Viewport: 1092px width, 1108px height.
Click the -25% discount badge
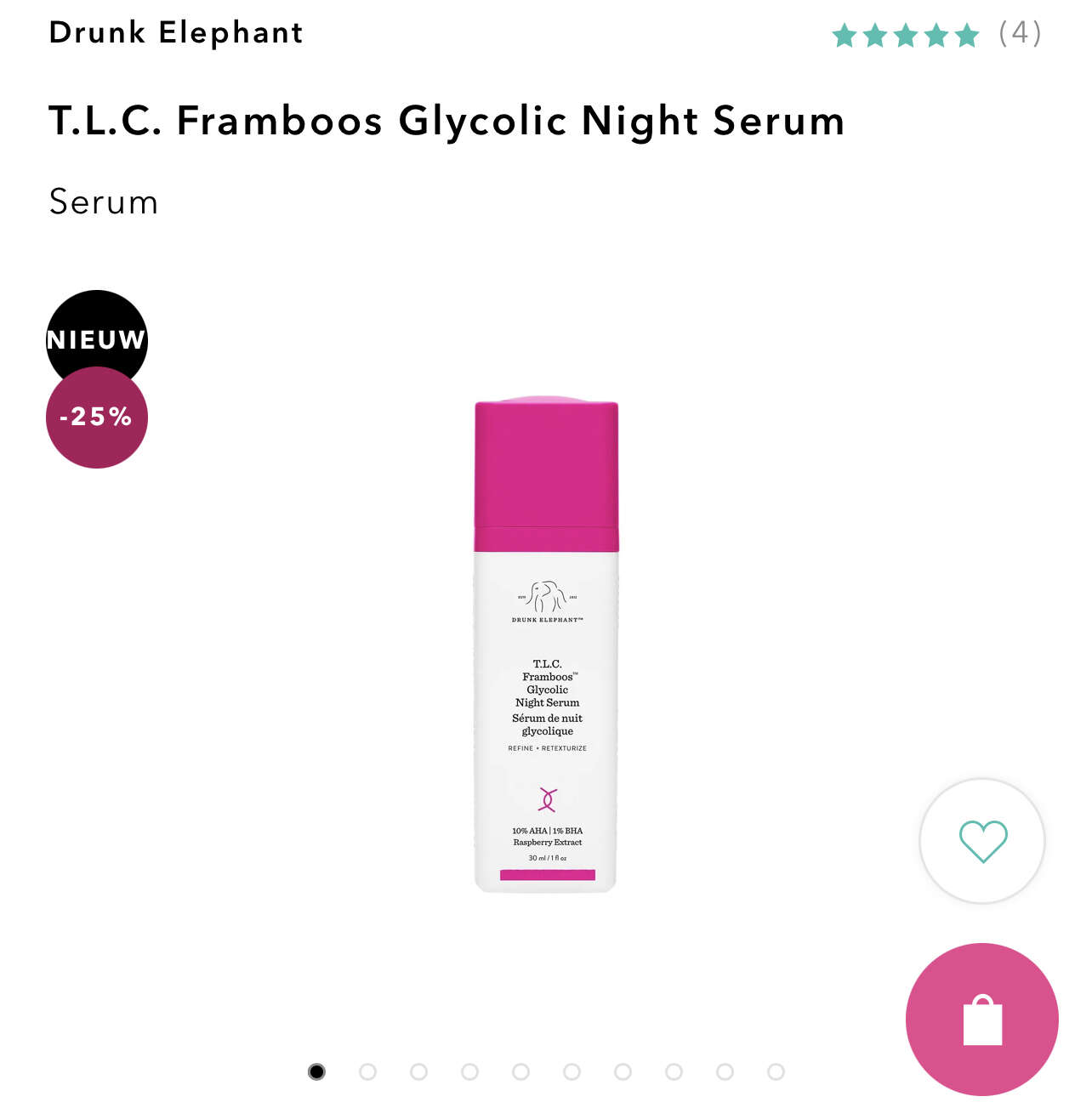pyautogui.click(x=97, y=418)
